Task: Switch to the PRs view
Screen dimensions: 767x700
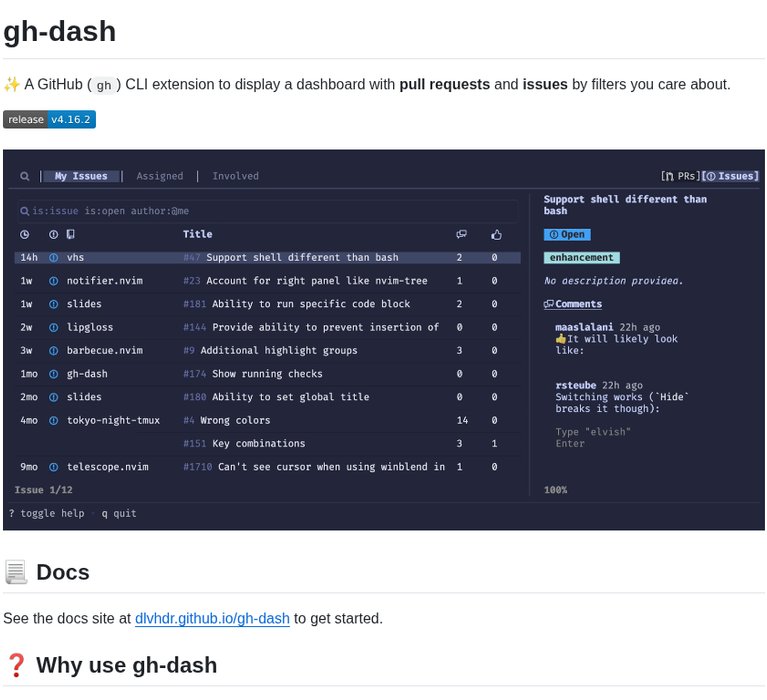Action: [680, 176]
